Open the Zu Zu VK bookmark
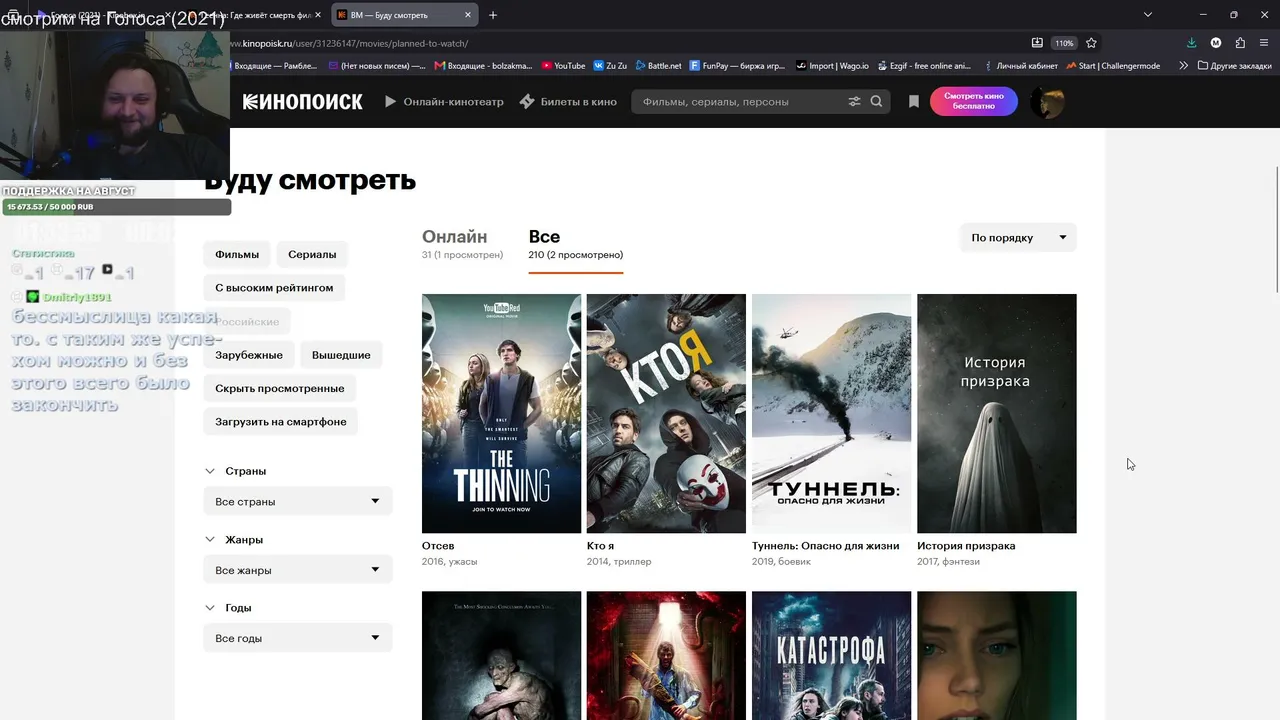Image resolution: width=1280 pixels, height=720 pixels. click(x=610, y=66)
